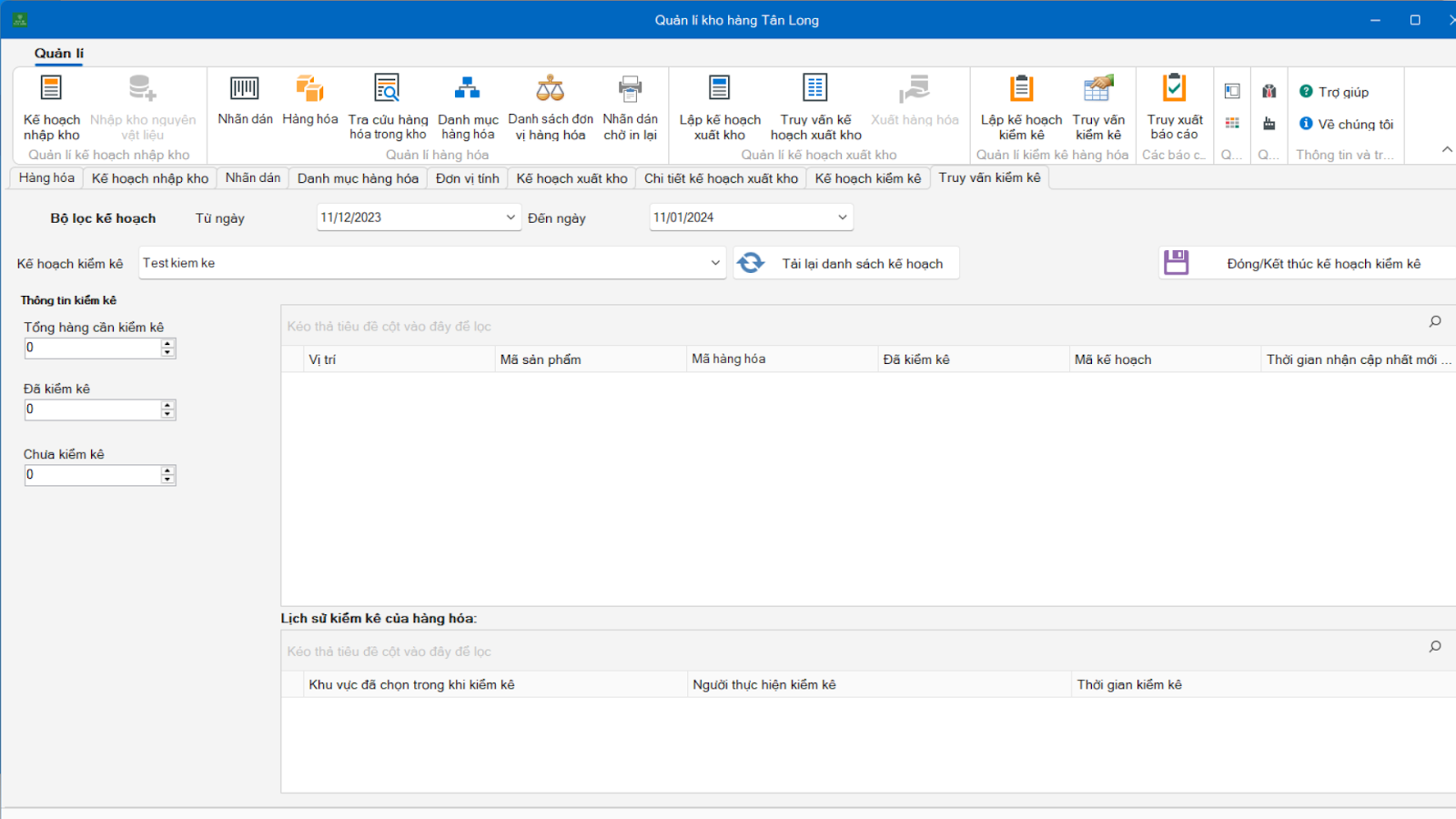Sort by Khu vực đã chọn column header

[495, 684]
